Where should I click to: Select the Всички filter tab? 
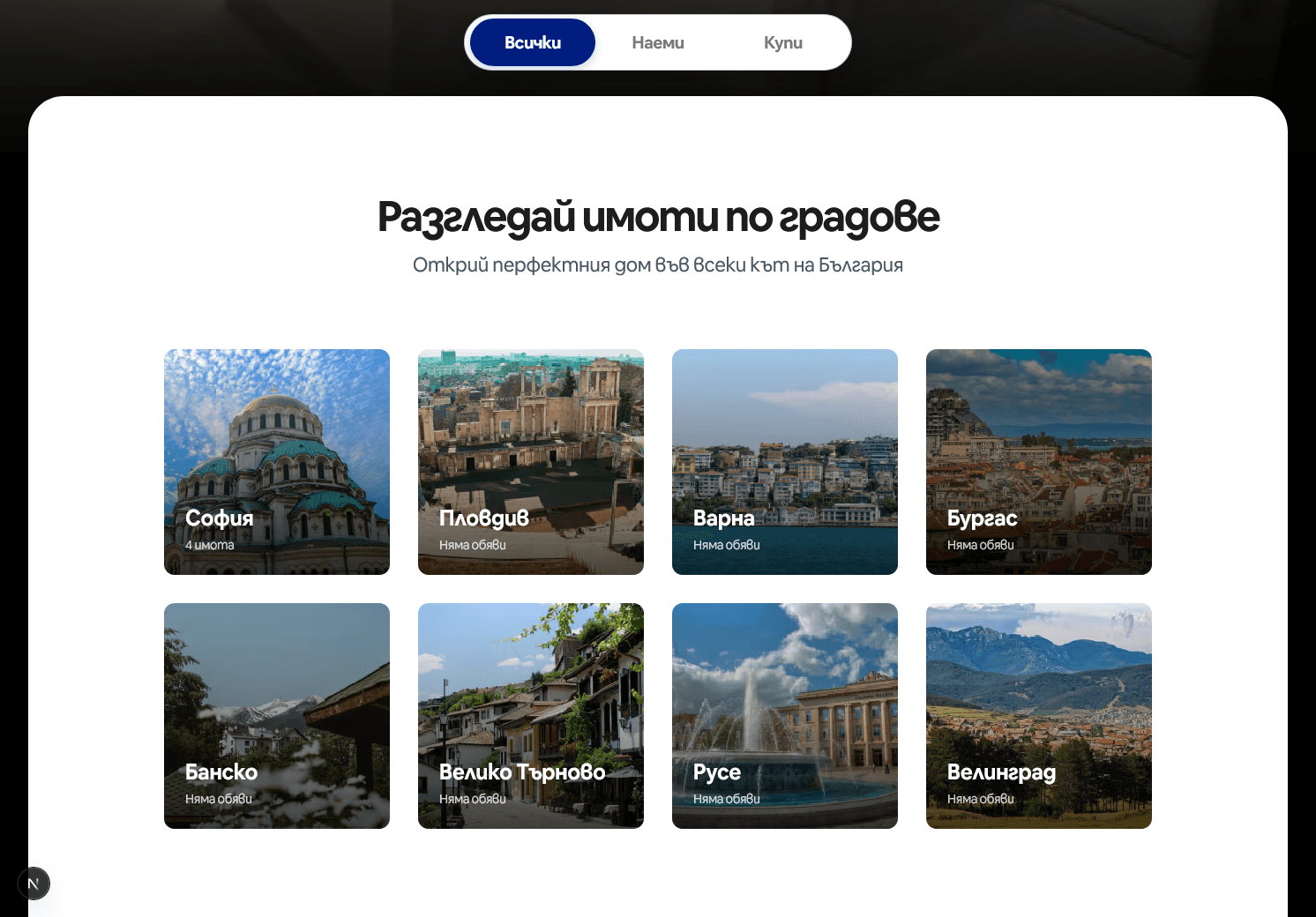tap(532, 42)
